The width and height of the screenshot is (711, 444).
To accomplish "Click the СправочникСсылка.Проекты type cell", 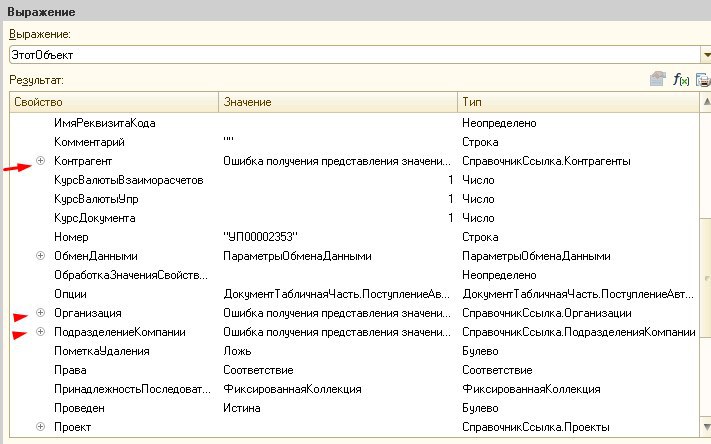I will (x=536, y=428).
